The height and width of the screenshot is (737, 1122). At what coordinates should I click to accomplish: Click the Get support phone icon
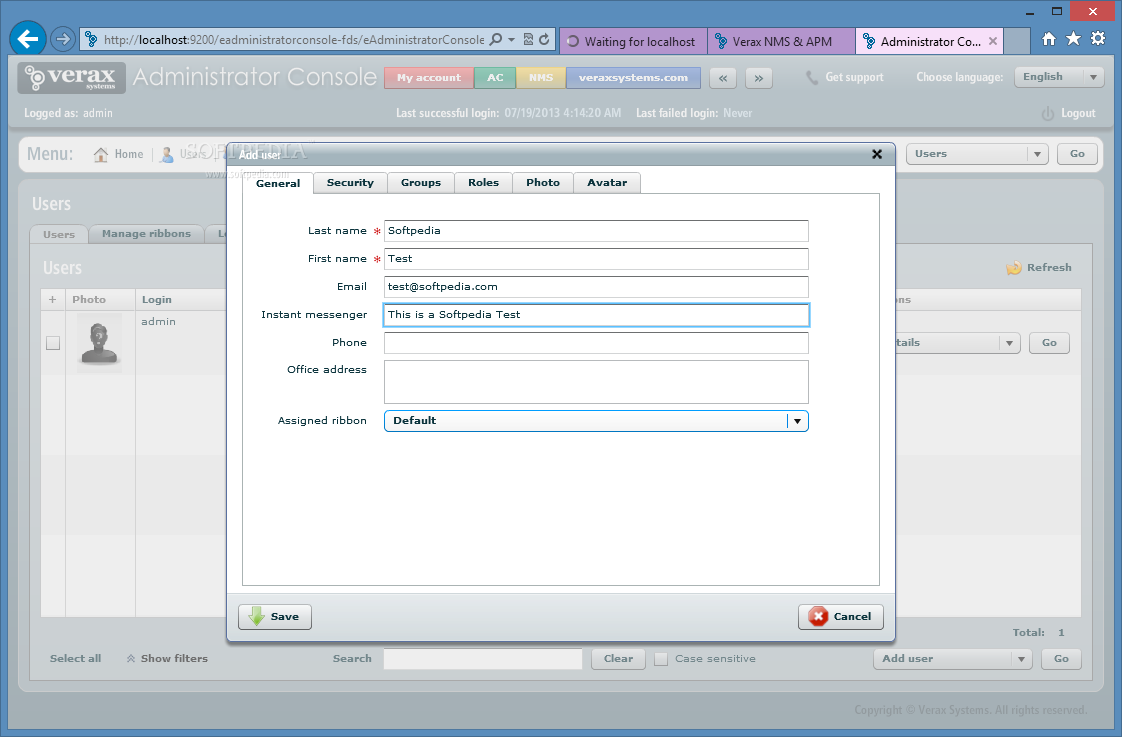click(x=811, y=77)
